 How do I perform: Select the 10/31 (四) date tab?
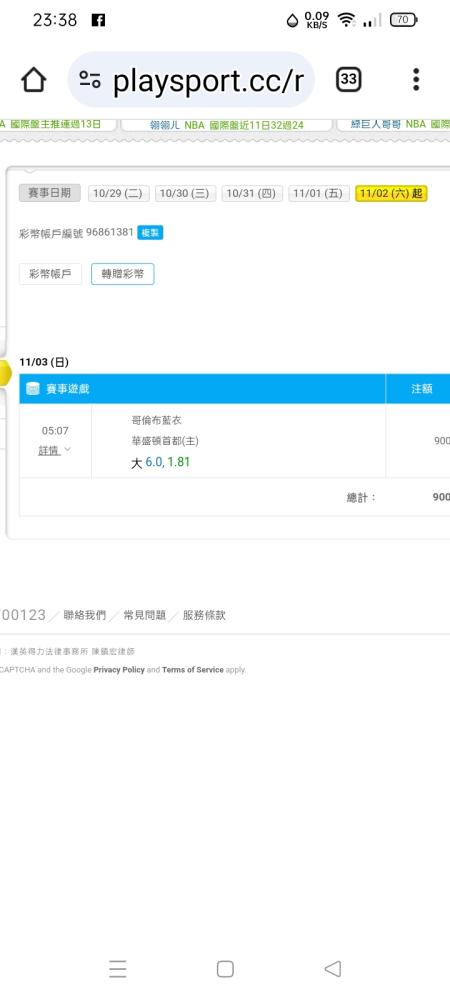click(x=252, y=193)
